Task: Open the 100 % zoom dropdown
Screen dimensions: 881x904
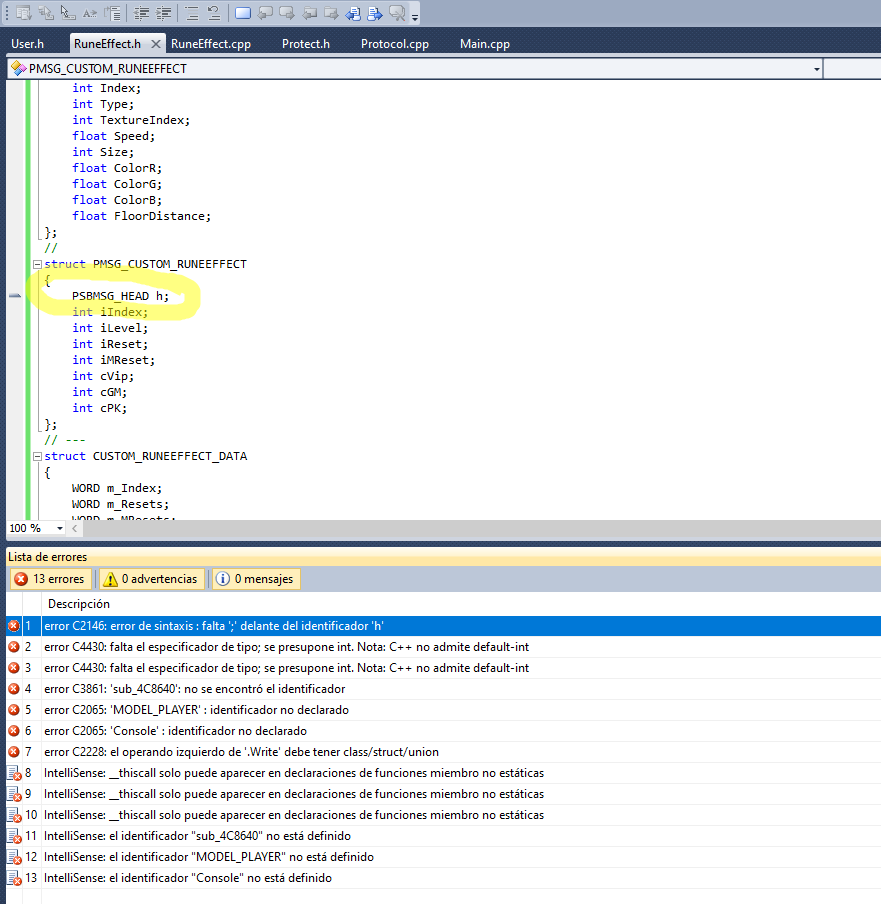Action: pos(59,528)
